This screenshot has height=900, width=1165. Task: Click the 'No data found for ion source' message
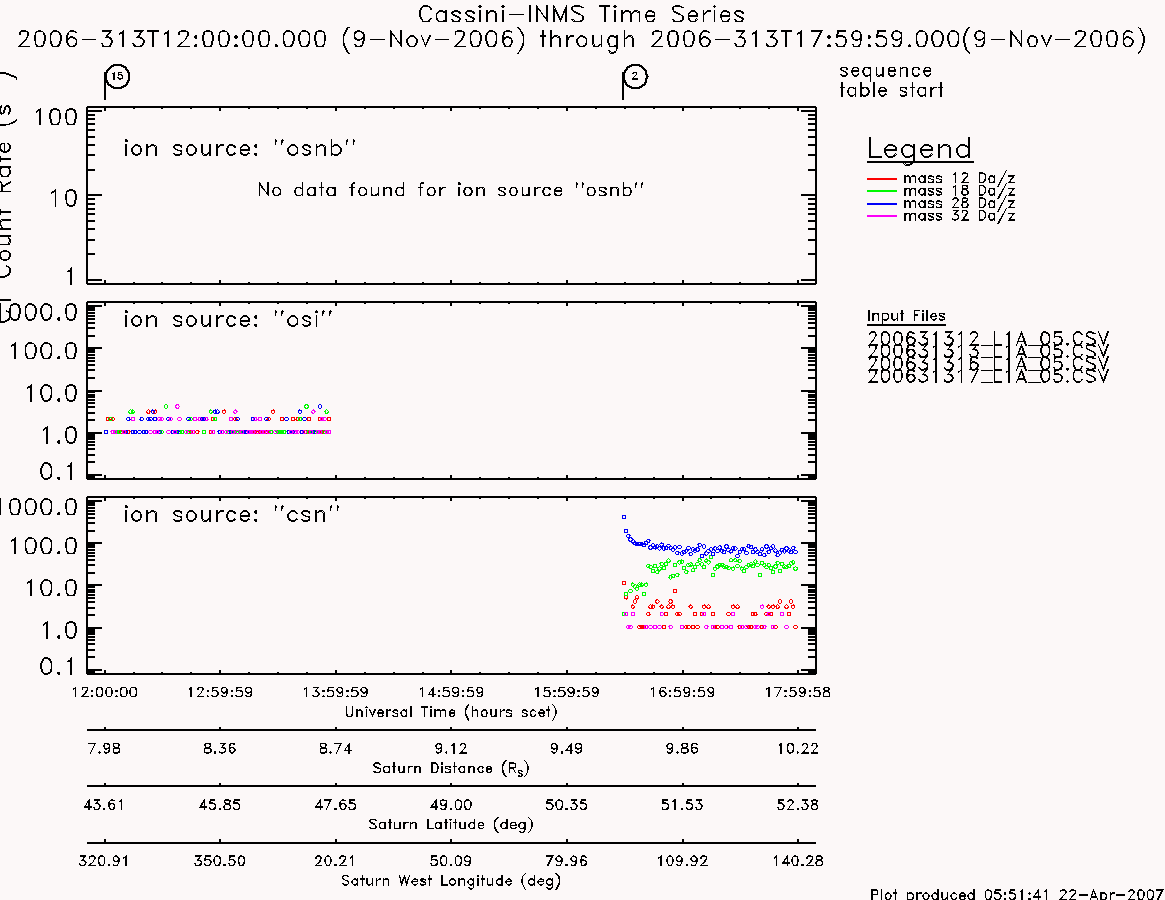[x=450, y=190]
